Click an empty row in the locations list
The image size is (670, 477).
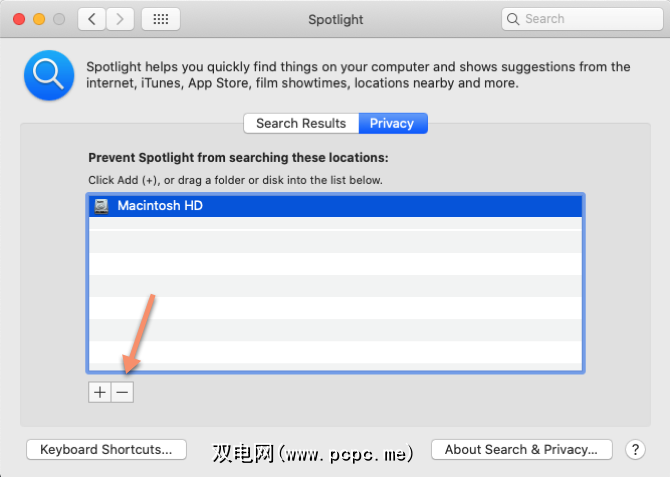(335, 286)
